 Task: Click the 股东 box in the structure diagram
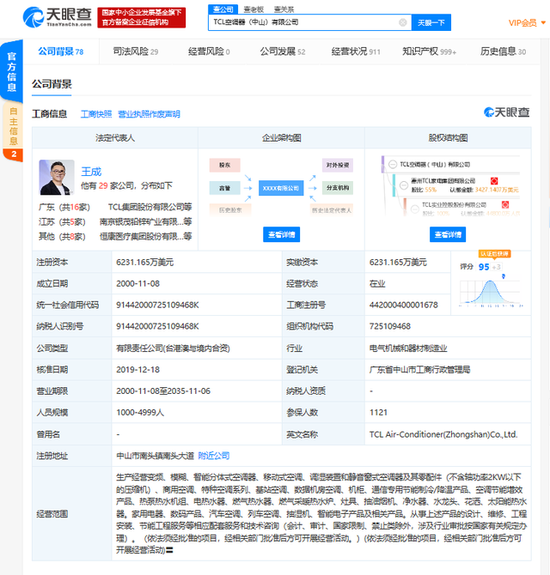[x=225, y=165]
